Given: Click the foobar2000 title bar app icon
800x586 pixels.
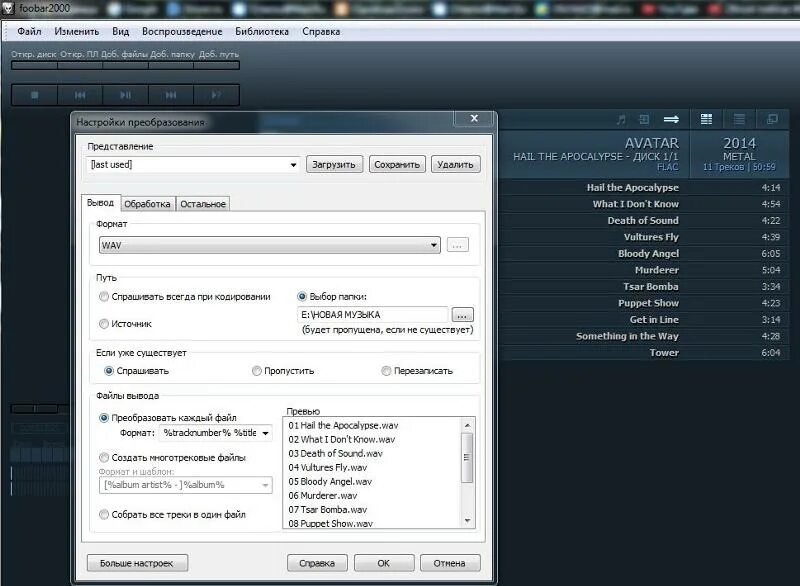Looking at the screenshot, I should [9, 8].
